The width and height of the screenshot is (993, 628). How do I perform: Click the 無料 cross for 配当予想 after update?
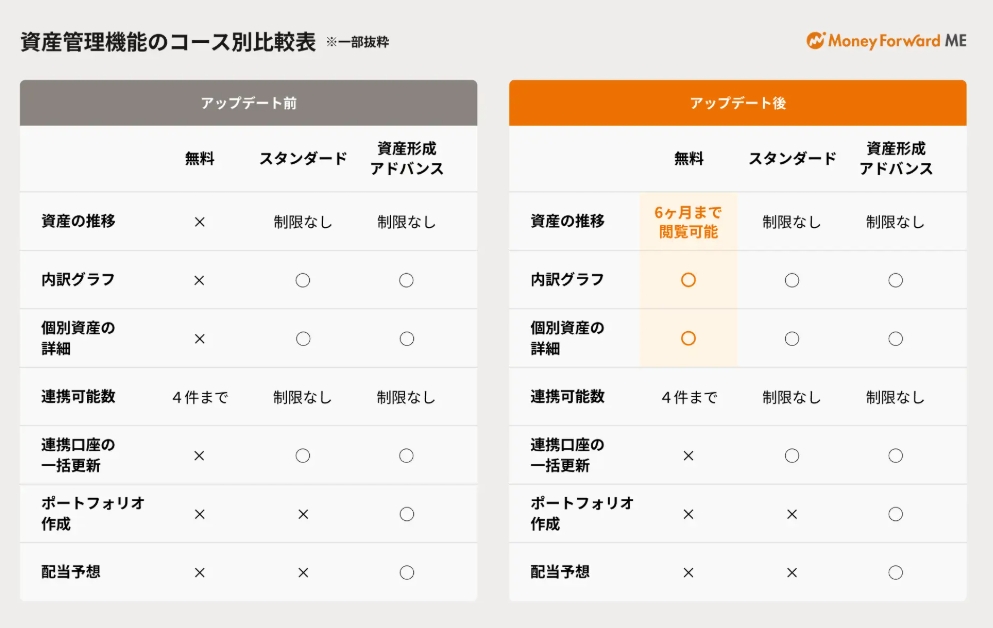click(x=688, y=573)
